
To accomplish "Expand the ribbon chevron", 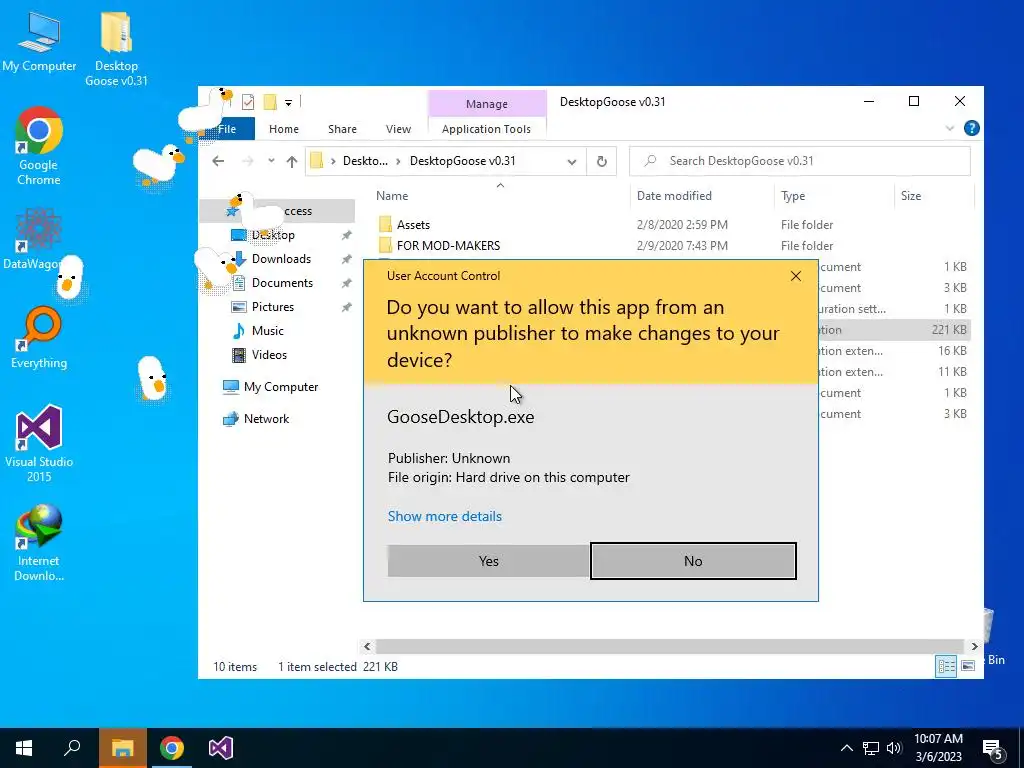I will pos(950,128).
